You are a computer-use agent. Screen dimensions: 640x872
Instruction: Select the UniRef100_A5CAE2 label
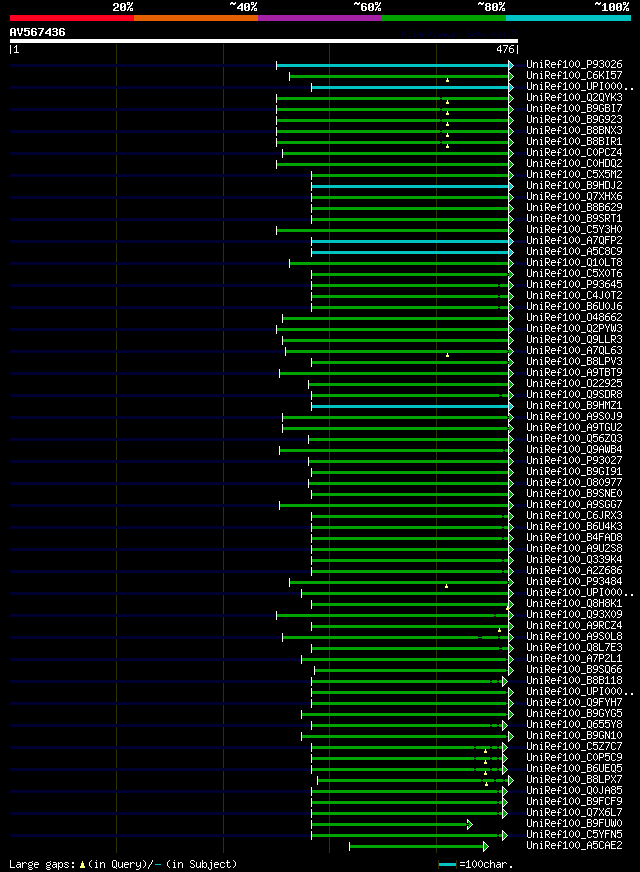click(574, 846)
